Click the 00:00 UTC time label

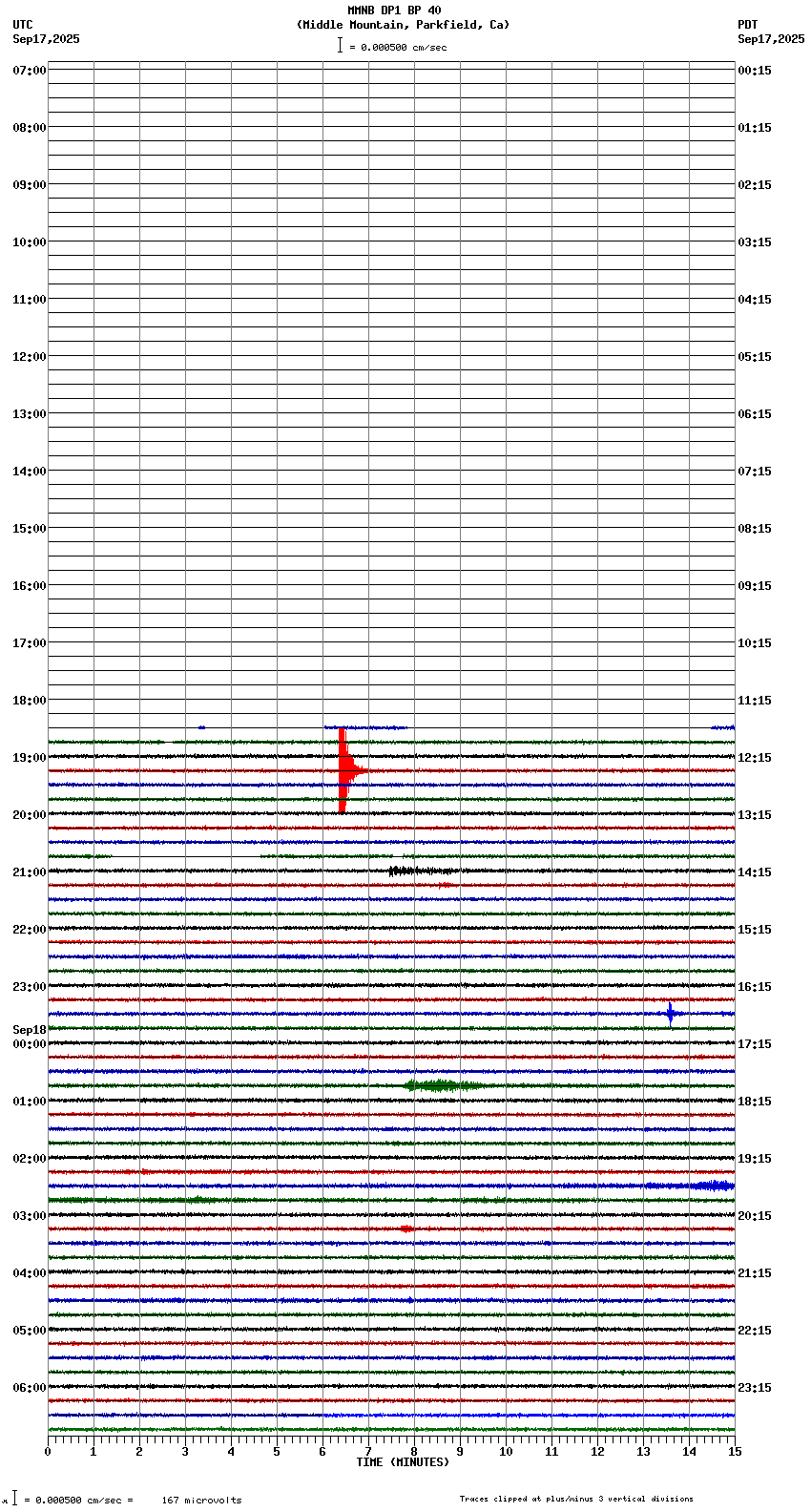pyautogui.click(x=30, y=1044)
